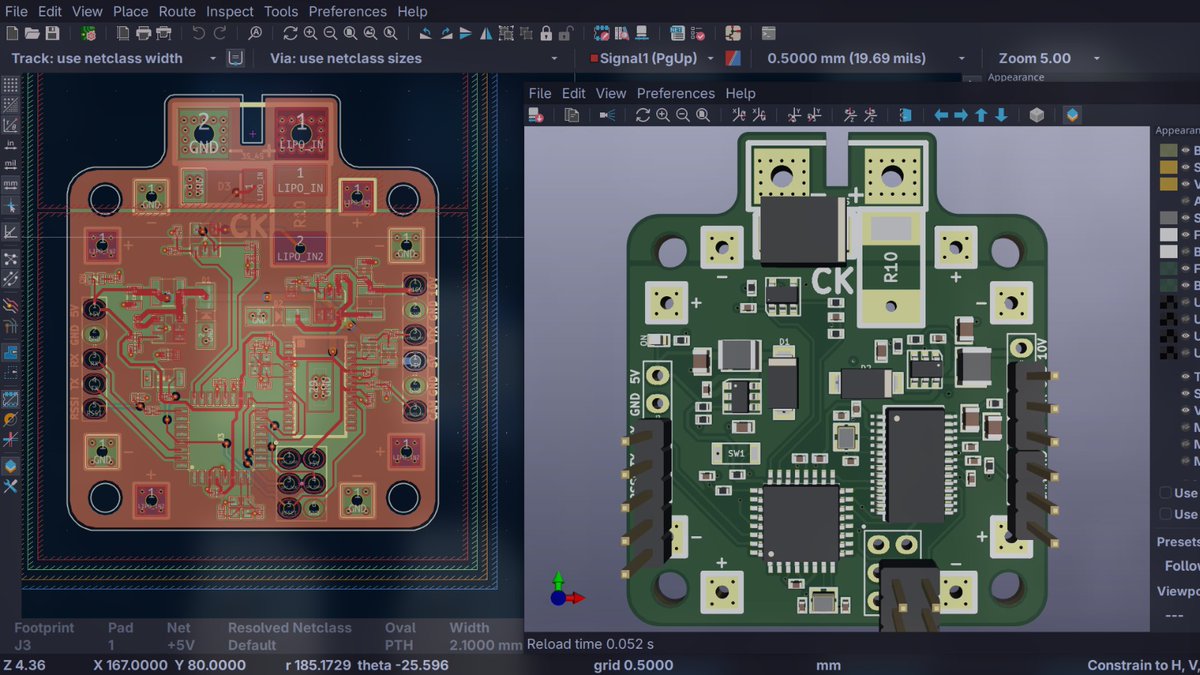Create a new board with the New icon

click(12, 33)
